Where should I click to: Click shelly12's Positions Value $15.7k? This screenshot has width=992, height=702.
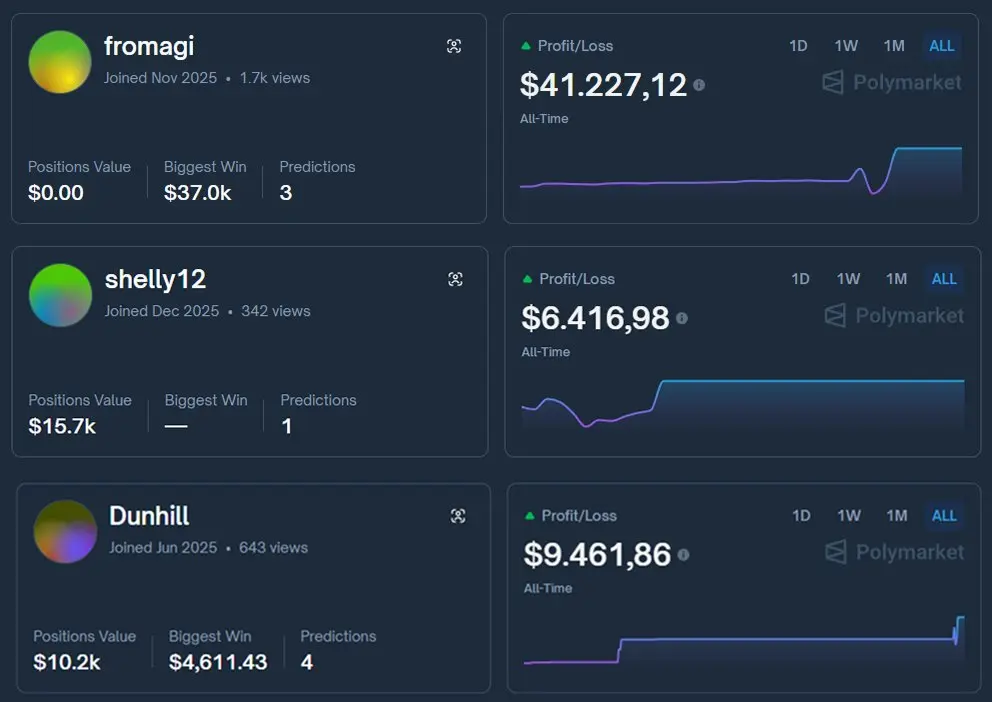62,426
